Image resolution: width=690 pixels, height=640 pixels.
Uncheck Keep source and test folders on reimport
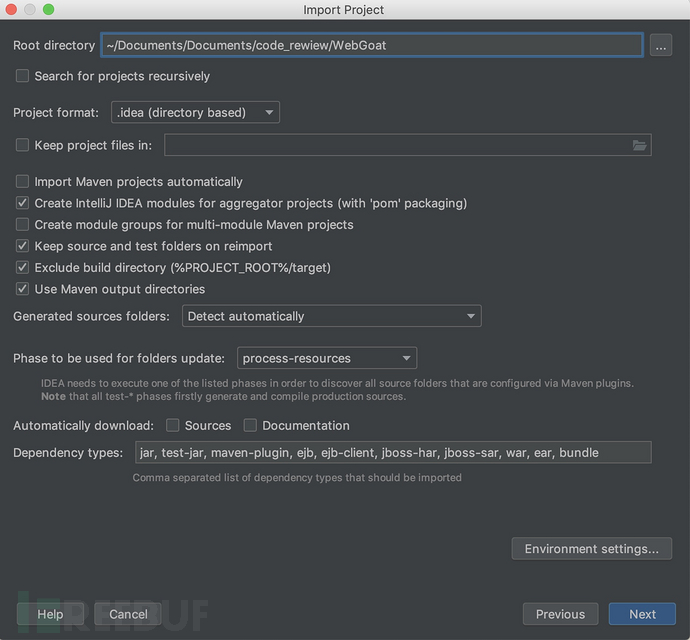pos(22,246)
